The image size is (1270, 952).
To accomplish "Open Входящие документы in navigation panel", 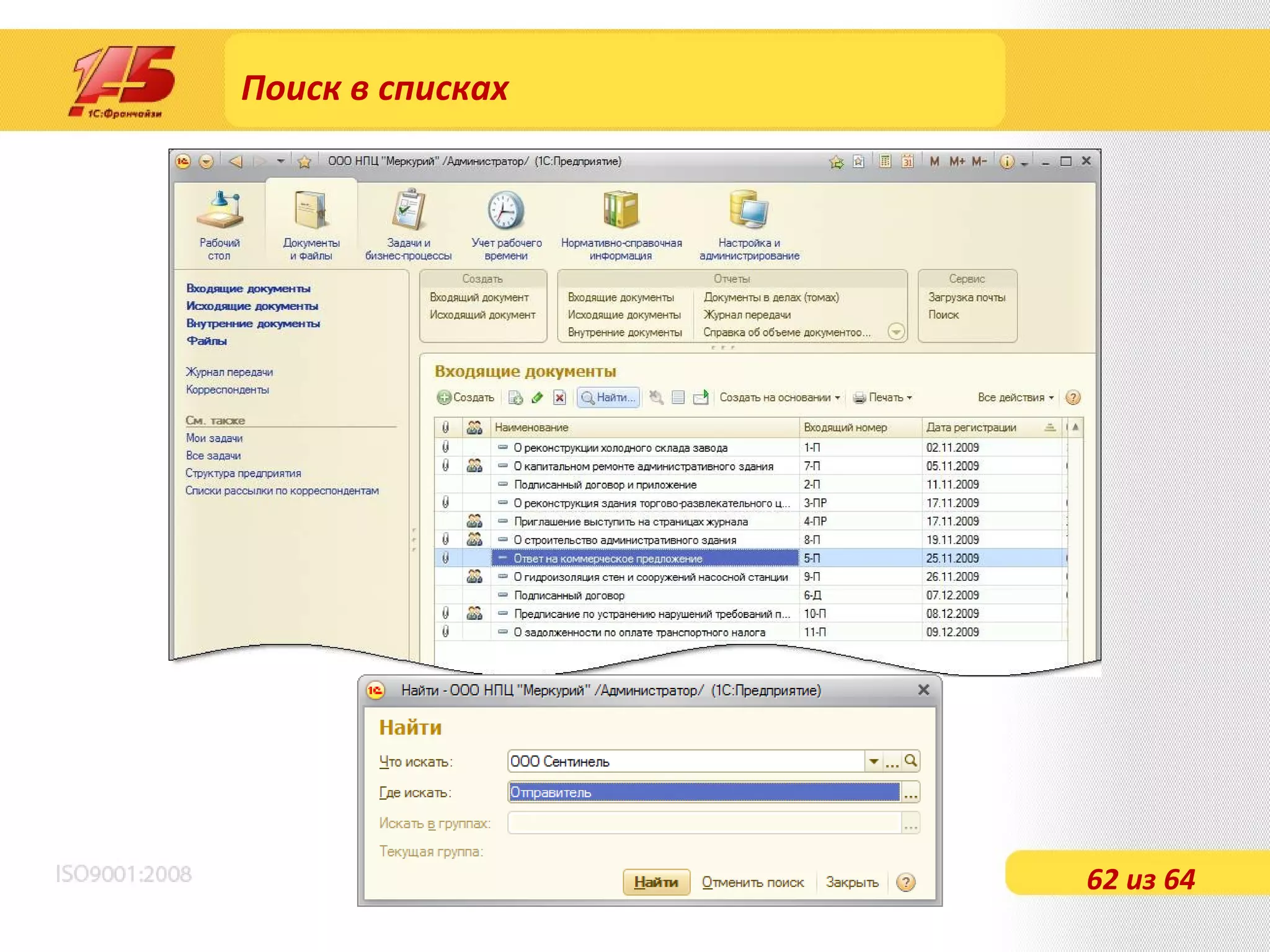I will click(248, 288).
